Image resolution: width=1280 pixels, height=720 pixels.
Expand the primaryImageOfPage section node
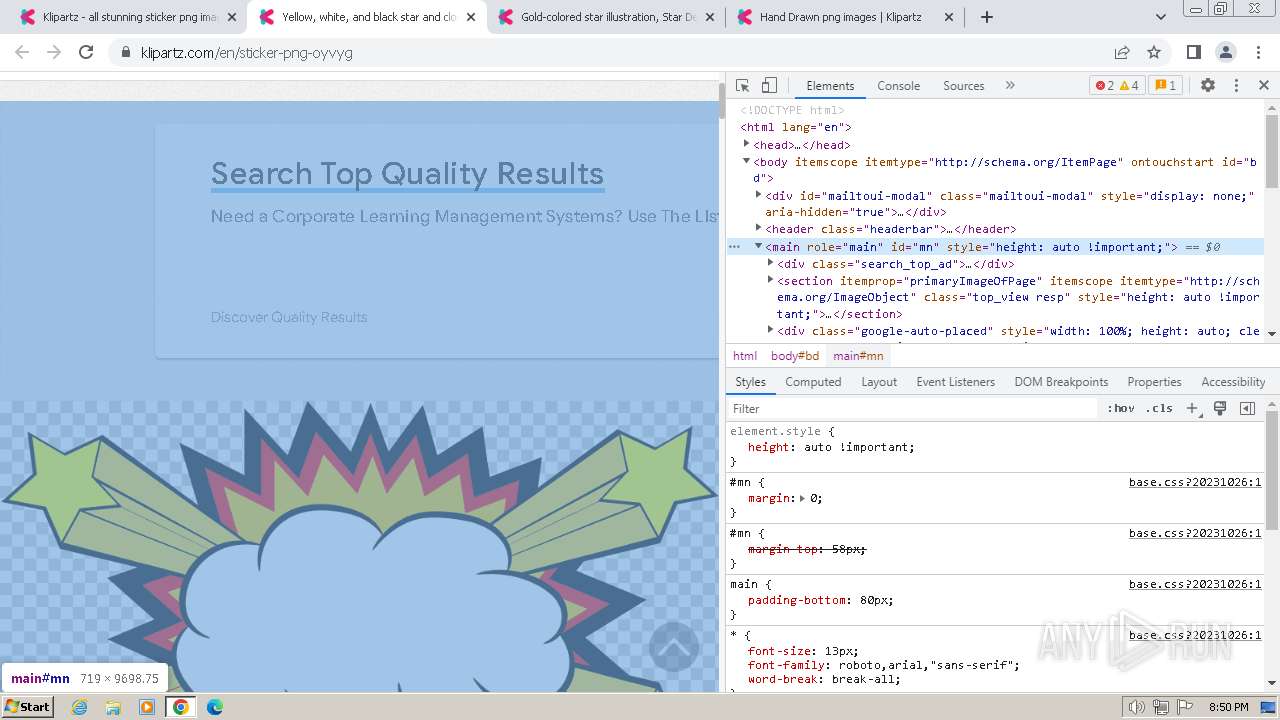(x=771, y=280)
